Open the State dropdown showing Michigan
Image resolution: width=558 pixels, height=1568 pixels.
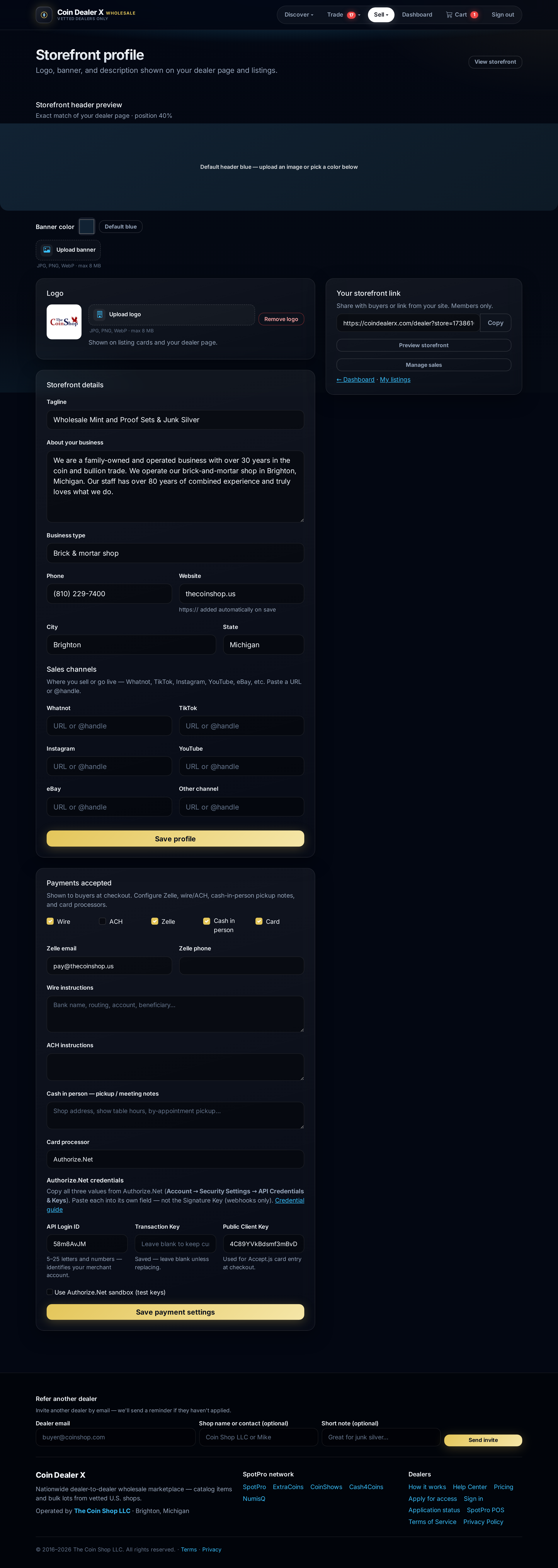click(x=264, y=645)
